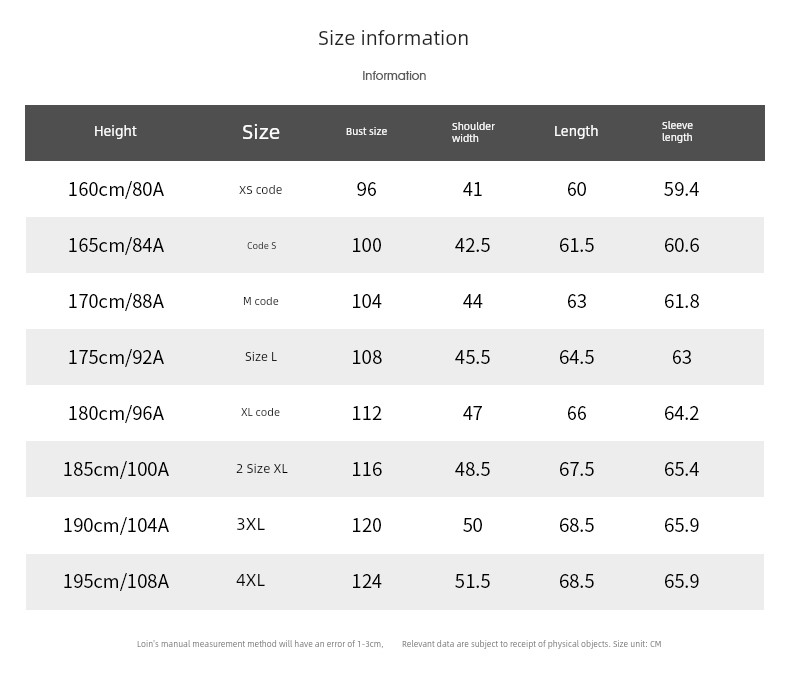790x678 pixels.
Task: Select the 'XL code' size cell
Action: tap(260, 412)
